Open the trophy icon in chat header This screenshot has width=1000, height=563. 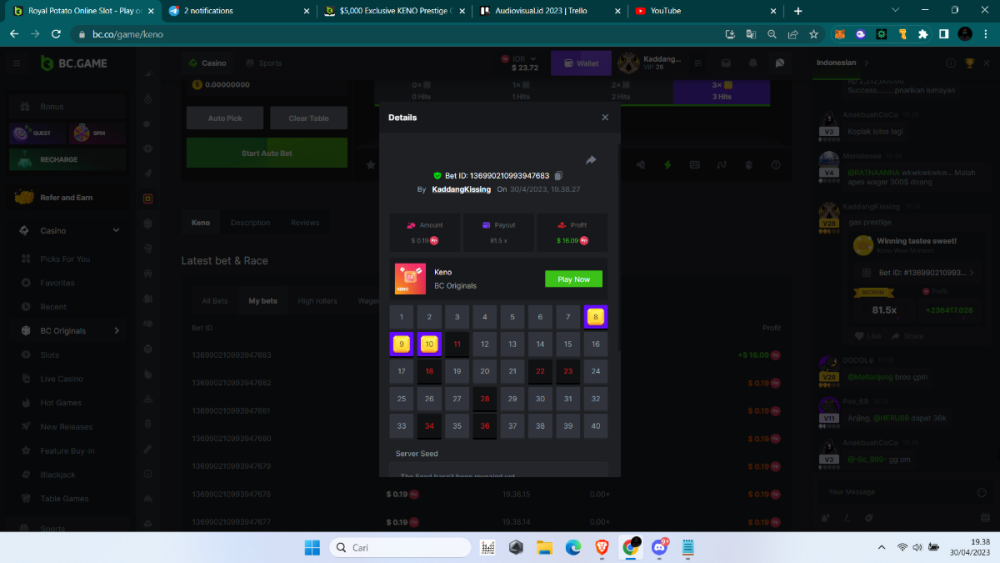969,63
